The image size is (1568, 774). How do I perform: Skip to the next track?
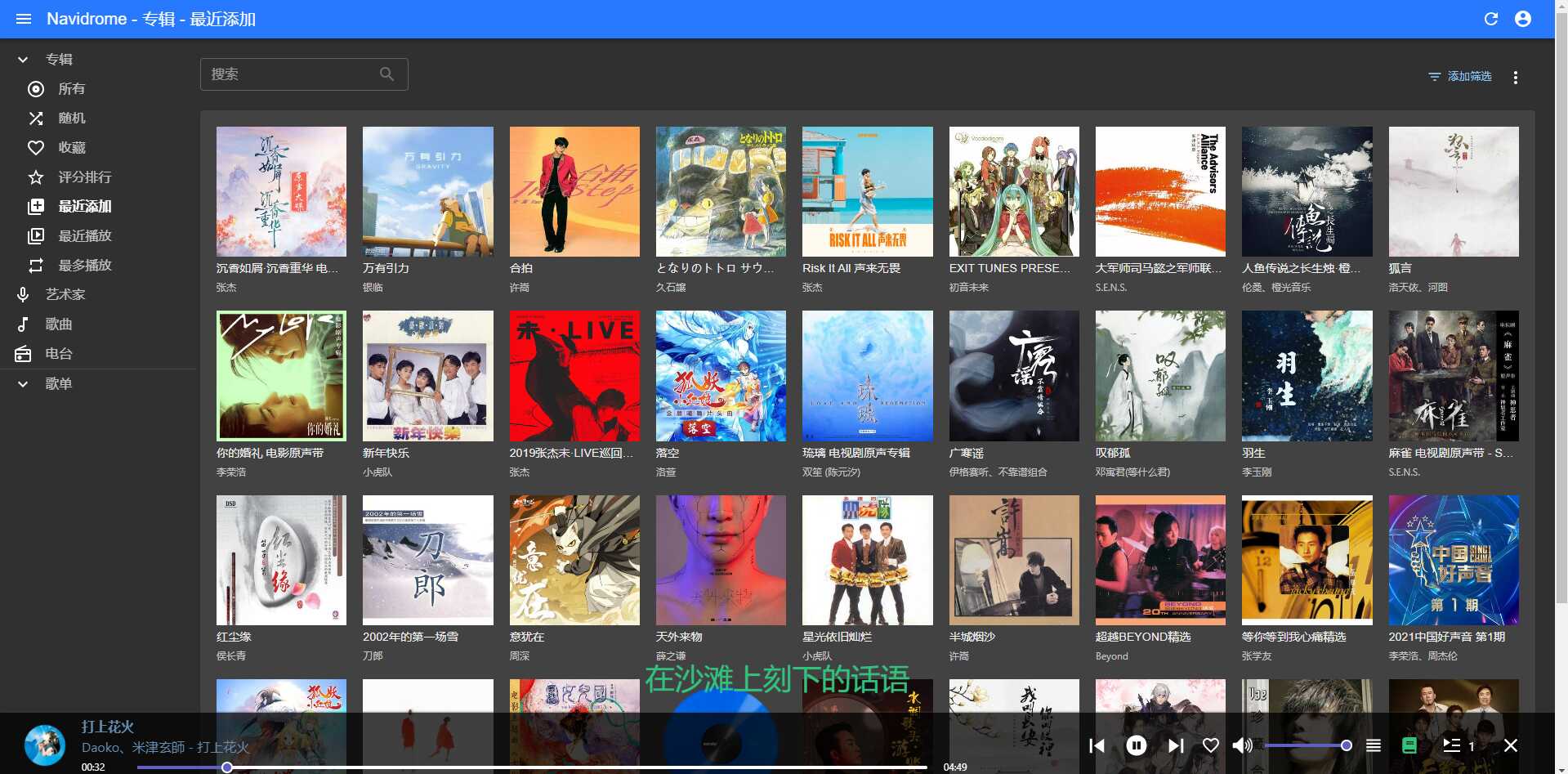[x=1175, y=745]
